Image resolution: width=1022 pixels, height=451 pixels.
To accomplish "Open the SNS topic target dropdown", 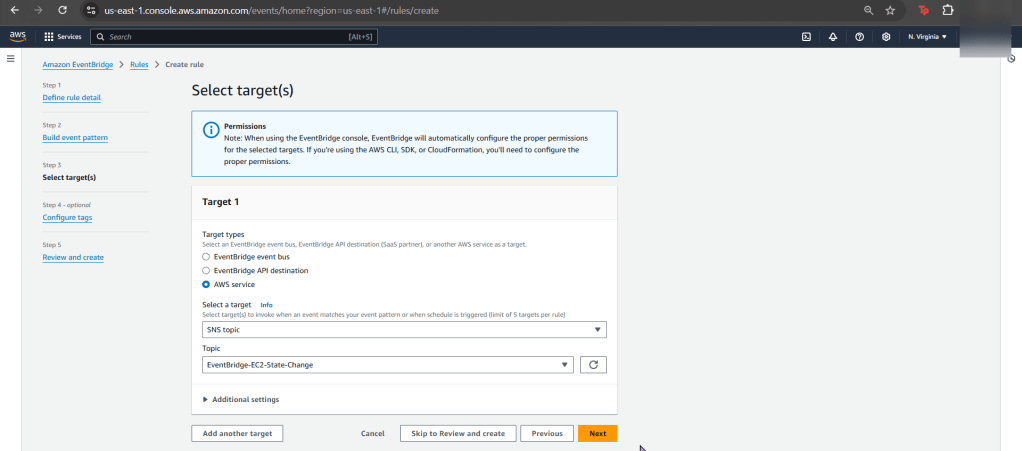I will point(404,329).
